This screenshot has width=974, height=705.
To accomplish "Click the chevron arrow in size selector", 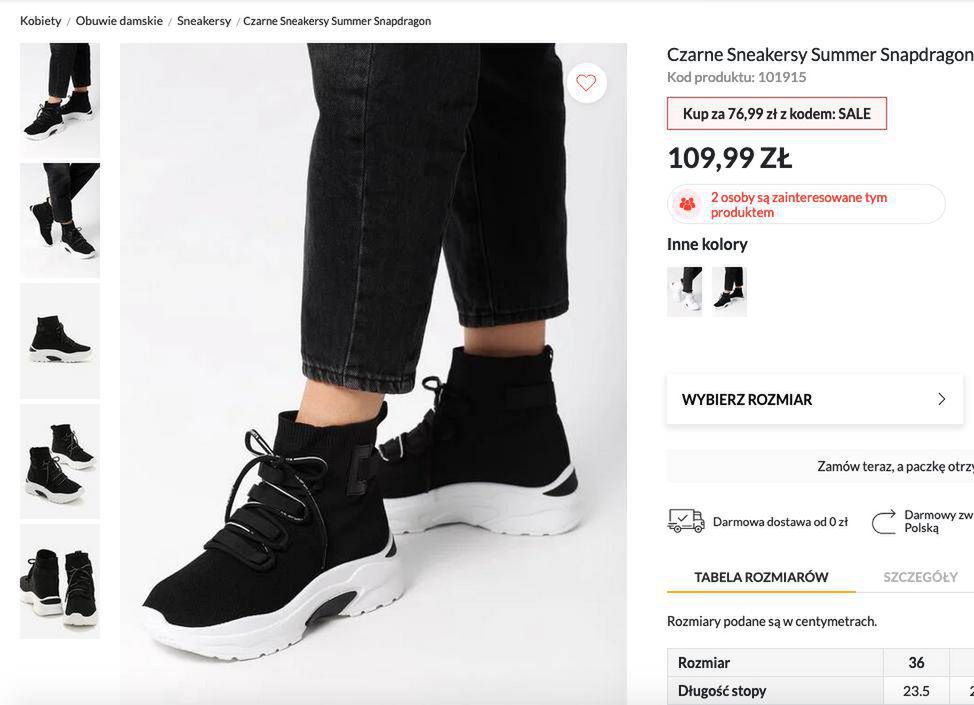I will coord(941,399).
